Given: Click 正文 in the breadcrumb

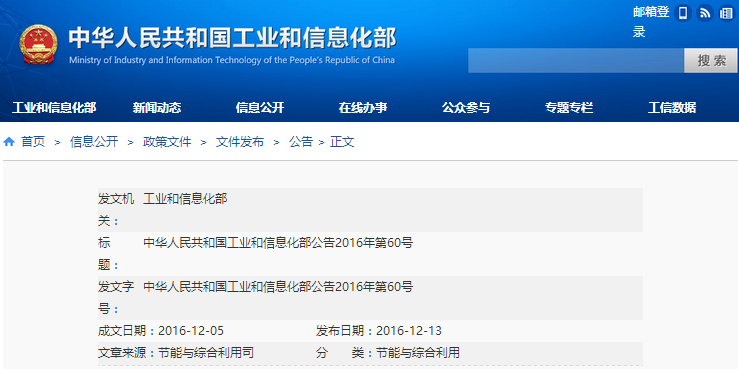Looking at the screenshot, I should click(342, 142).
